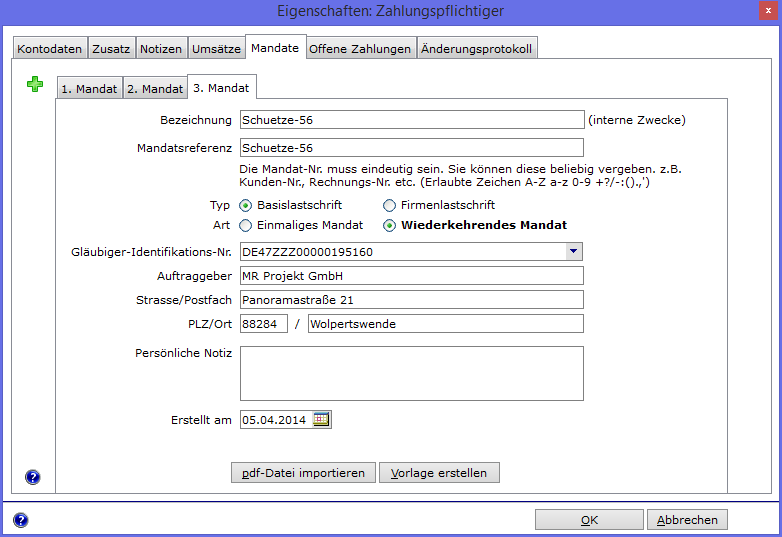Edit the Auftraggeber field
782x537 pixels.
[412, 276]
